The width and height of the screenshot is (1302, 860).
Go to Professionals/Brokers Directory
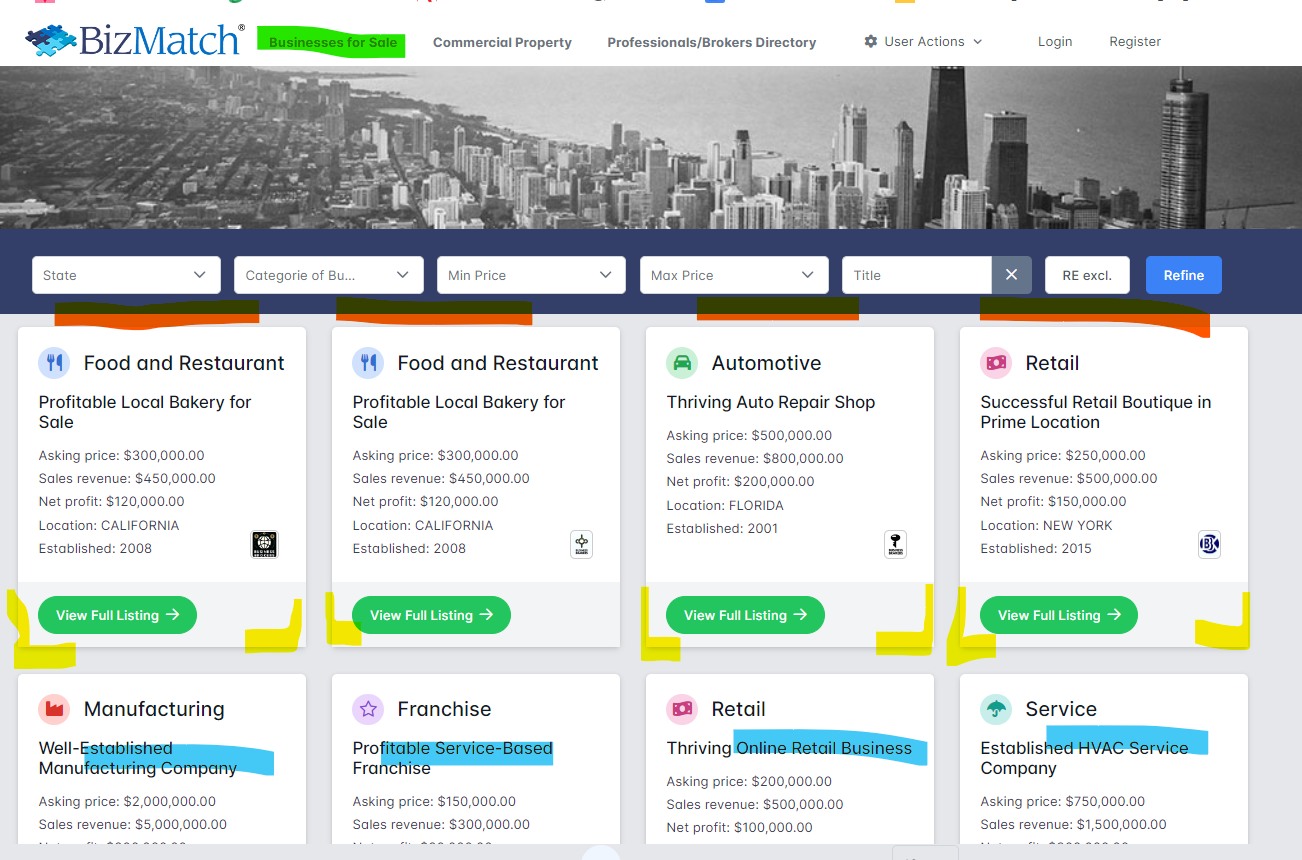coord(711,42)
